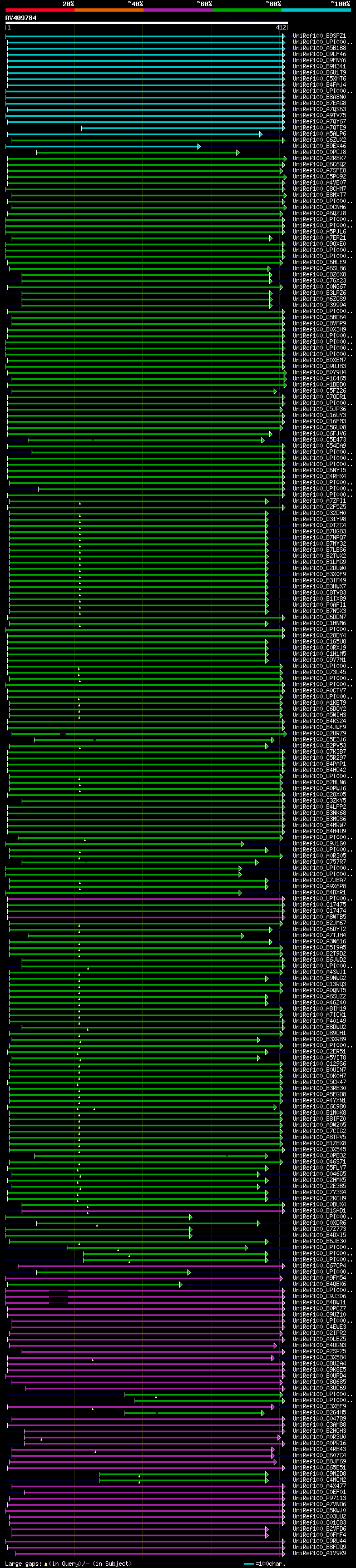Viewport: 356px width, 1568px height.
Task: Click the cyan alignment bar for UniRef100_B9SPZ1
Action: 145,36
